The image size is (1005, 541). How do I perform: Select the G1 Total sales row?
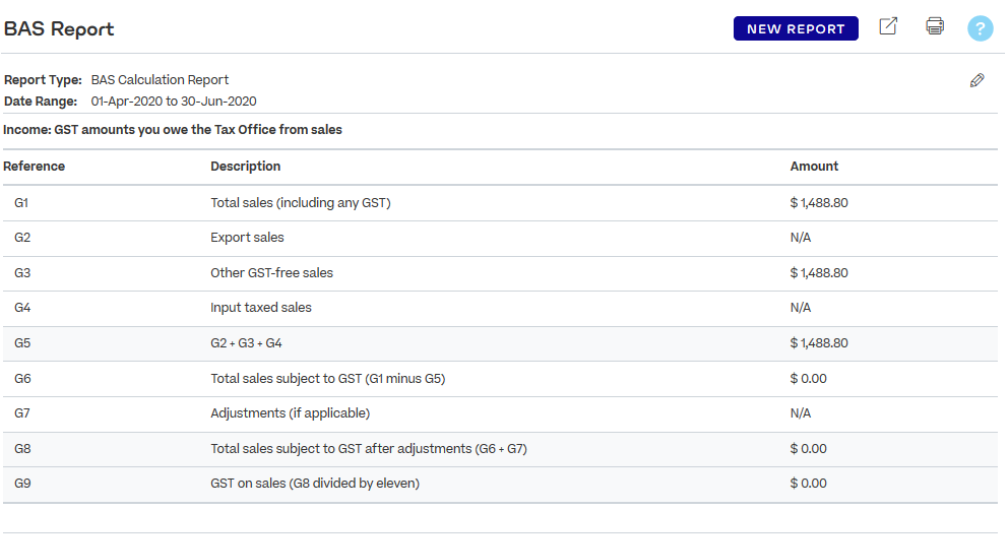(x=500, y=203)
